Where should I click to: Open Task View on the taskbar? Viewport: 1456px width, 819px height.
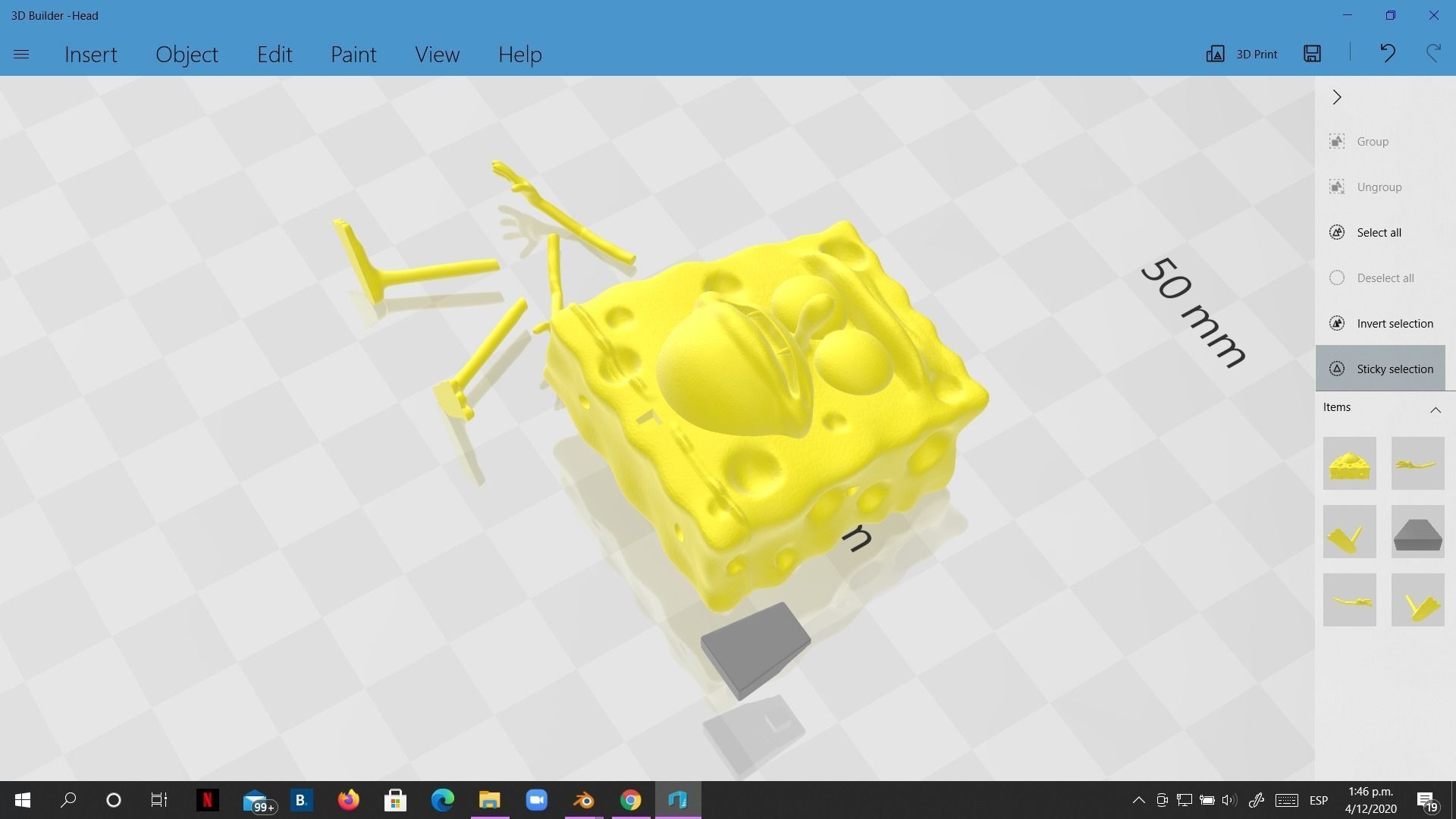(159, 800)
